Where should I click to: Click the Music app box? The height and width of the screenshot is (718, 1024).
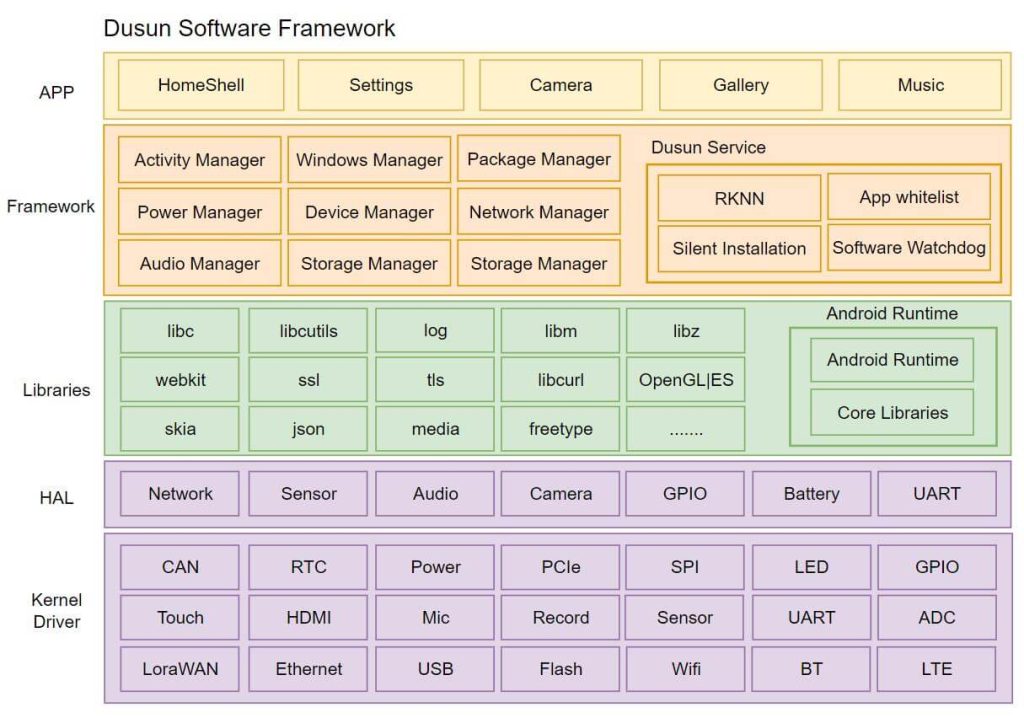pos(920,85)
